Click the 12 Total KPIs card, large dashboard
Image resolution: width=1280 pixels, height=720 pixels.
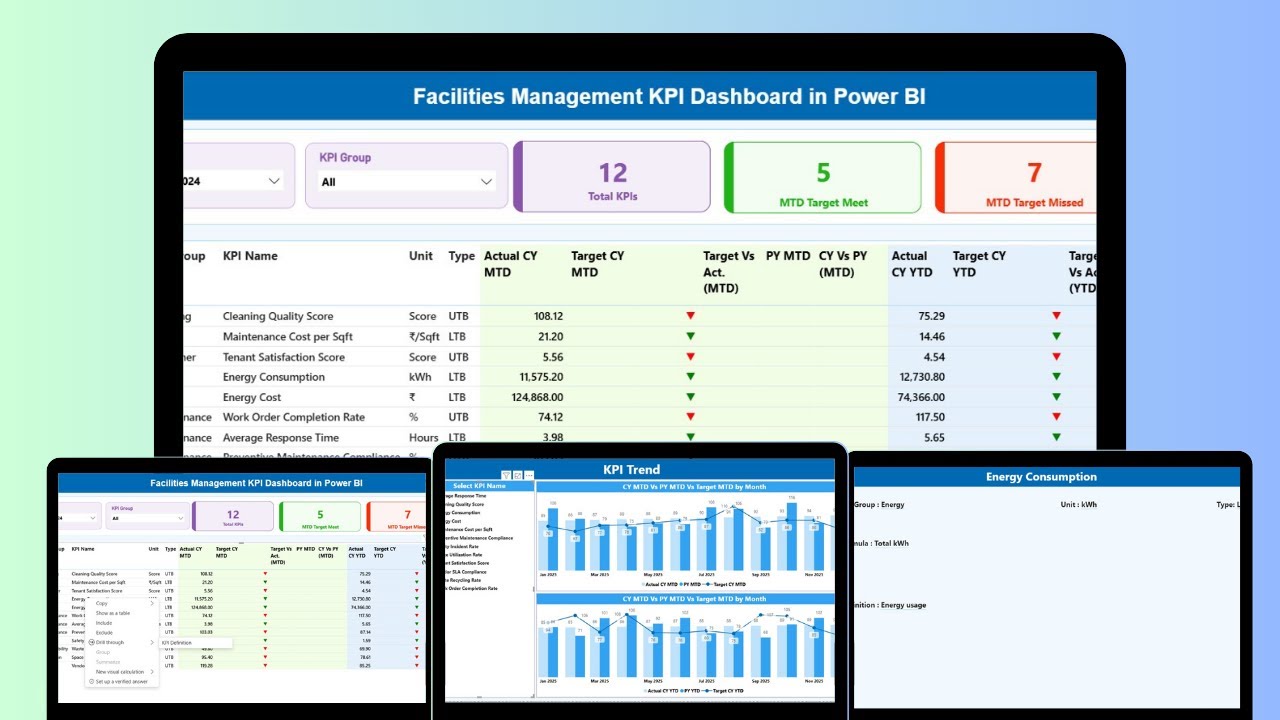612,177
